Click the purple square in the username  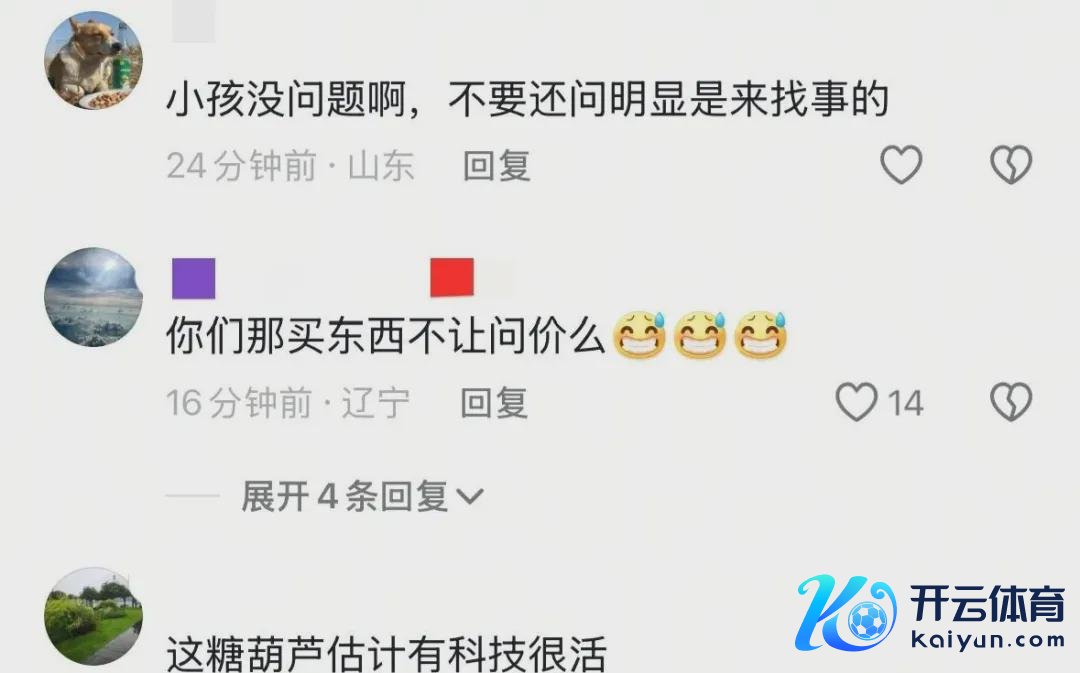point(194,278)
